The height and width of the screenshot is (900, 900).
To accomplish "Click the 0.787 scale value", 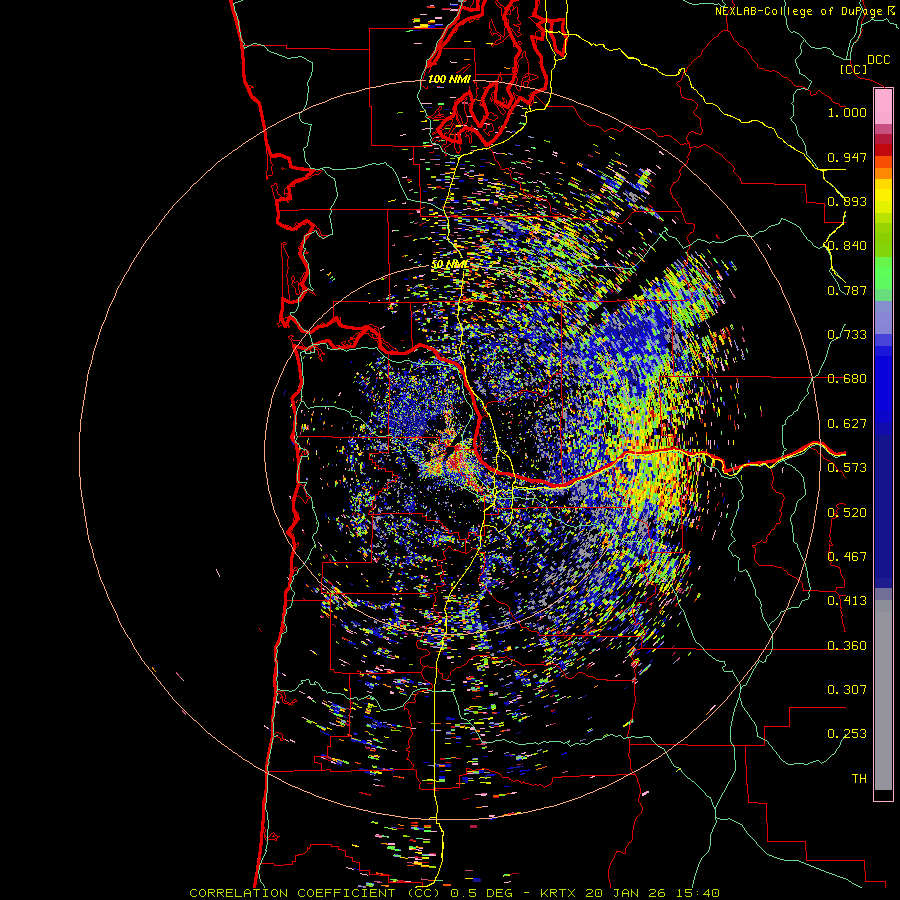I will click(x=847, y=290).
